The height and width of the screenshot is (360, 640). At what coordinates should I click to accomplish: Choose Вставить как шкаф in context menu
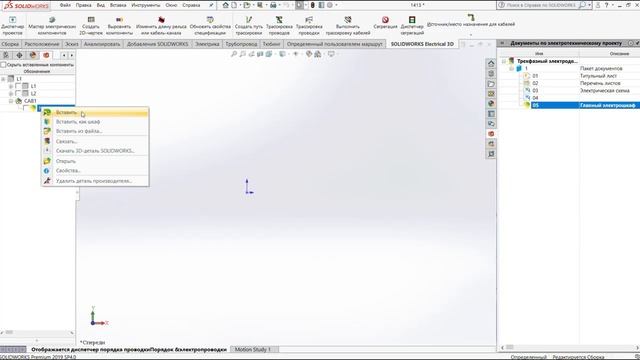pyautogui.click(x=95, y=122)
